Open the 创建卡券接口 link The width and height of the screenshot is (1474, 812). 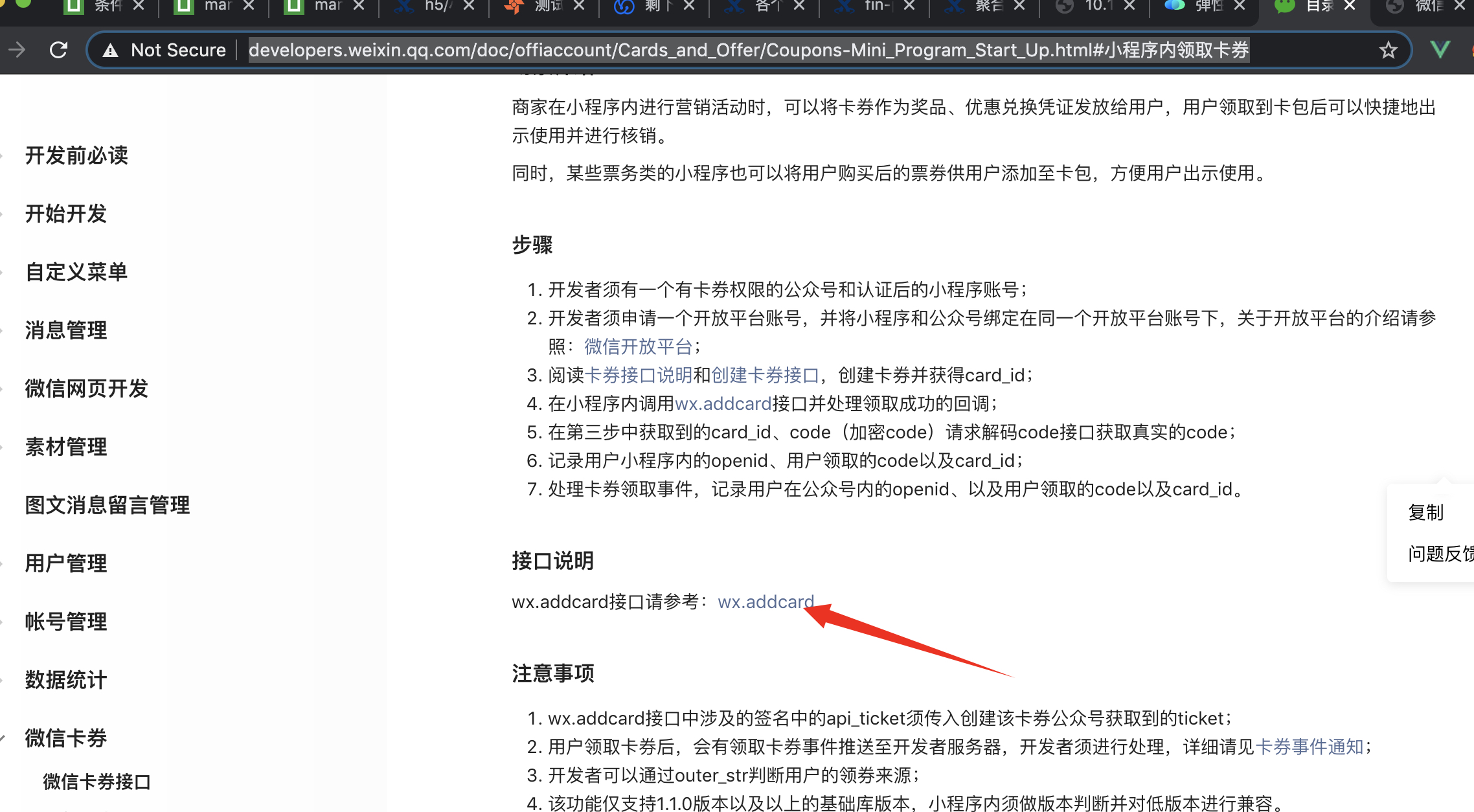pyautogui.click(x=765, y=375)
